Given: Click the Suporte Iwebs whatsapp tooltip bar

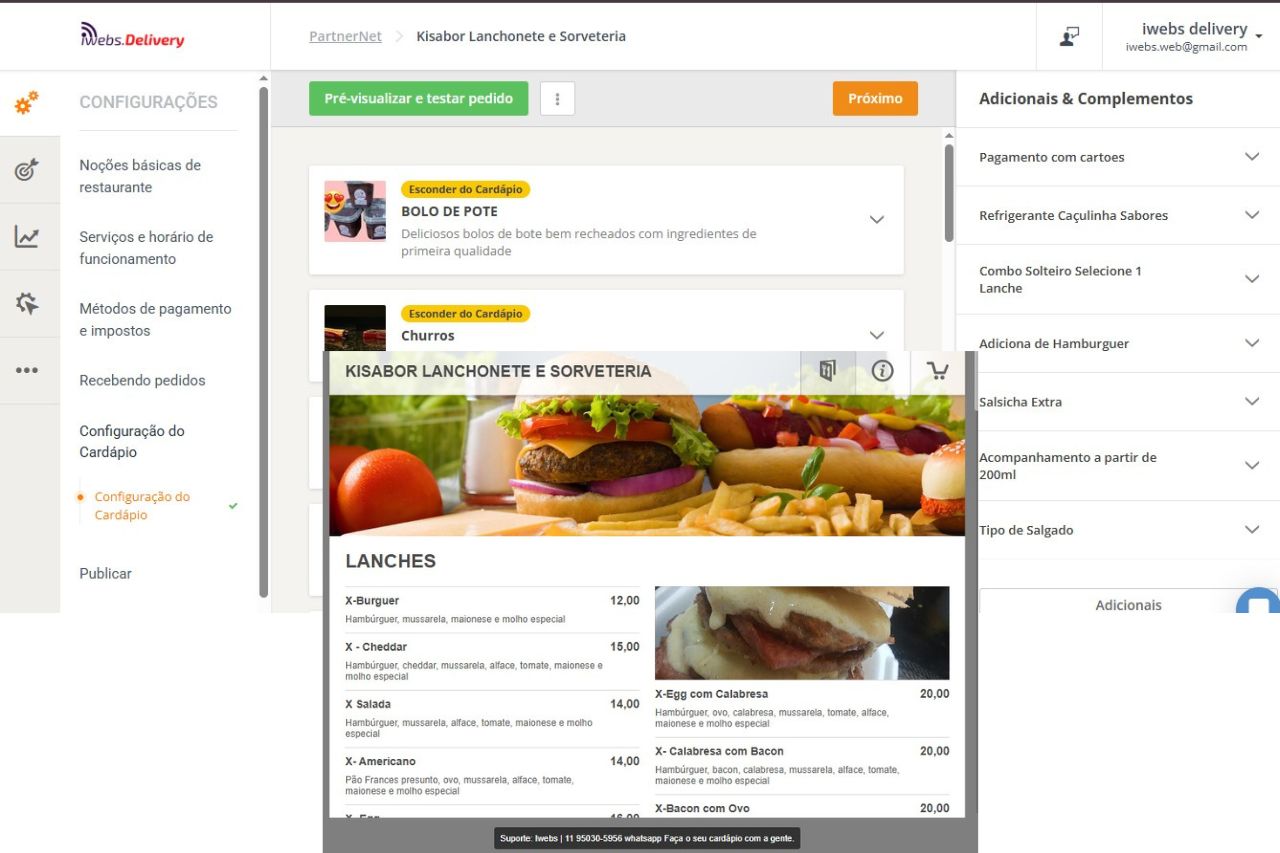Looking at the screenshot, I should 647,838.
